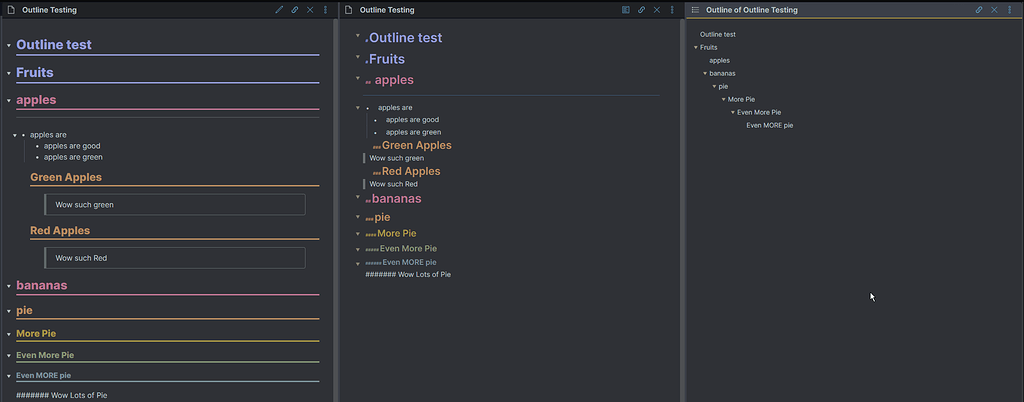This screenshot has height=402, width=1024.
Task: Jump to 'apples' from Outline tree
Action: pyautogui.click(x=719, y=61)
